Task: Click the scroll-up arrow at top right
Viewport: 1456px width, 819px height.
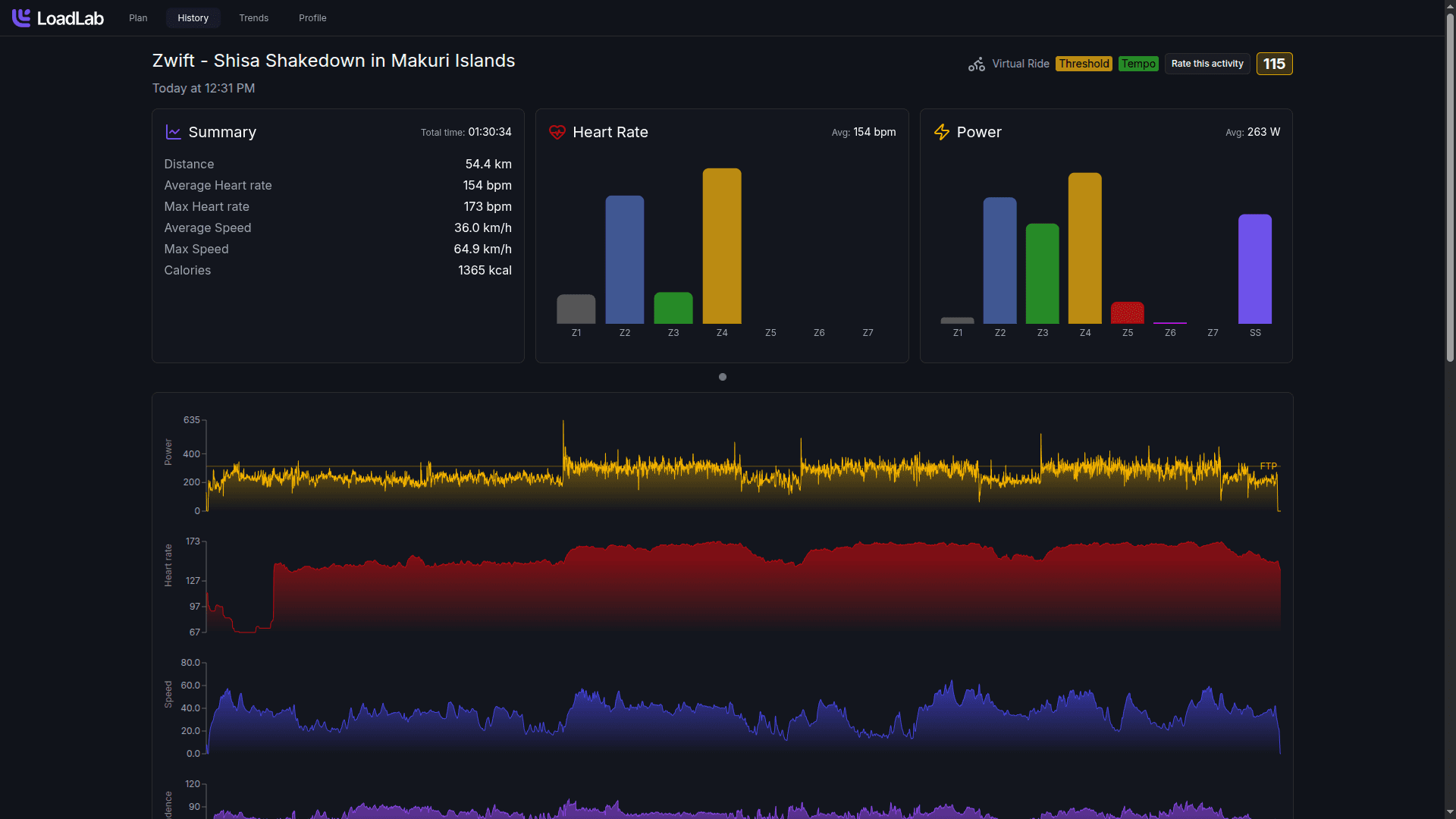Action: 1449,6
